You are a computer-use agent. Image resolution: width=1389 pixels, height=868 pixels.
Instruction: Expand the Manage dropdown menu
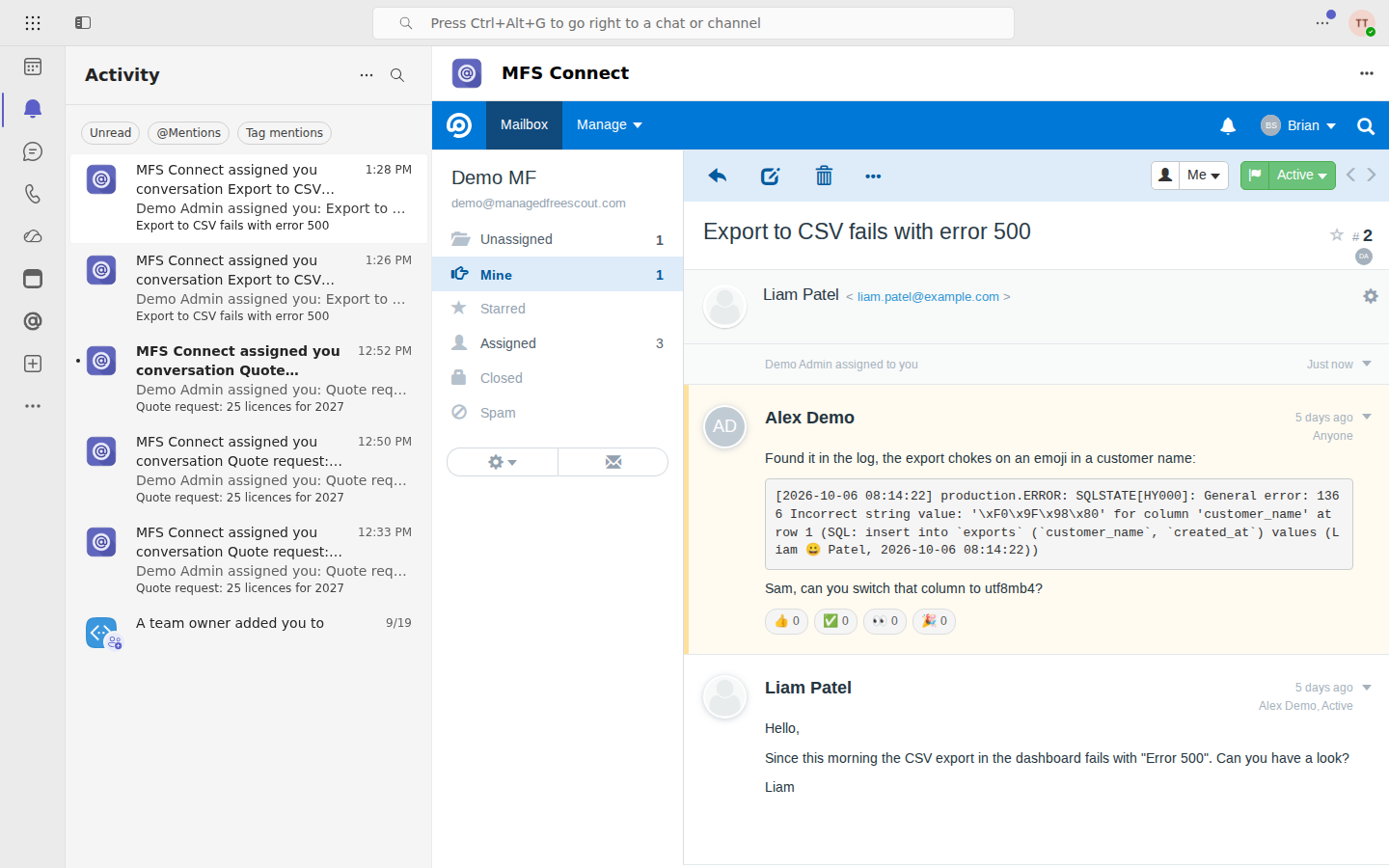click(x=610, y=125)
